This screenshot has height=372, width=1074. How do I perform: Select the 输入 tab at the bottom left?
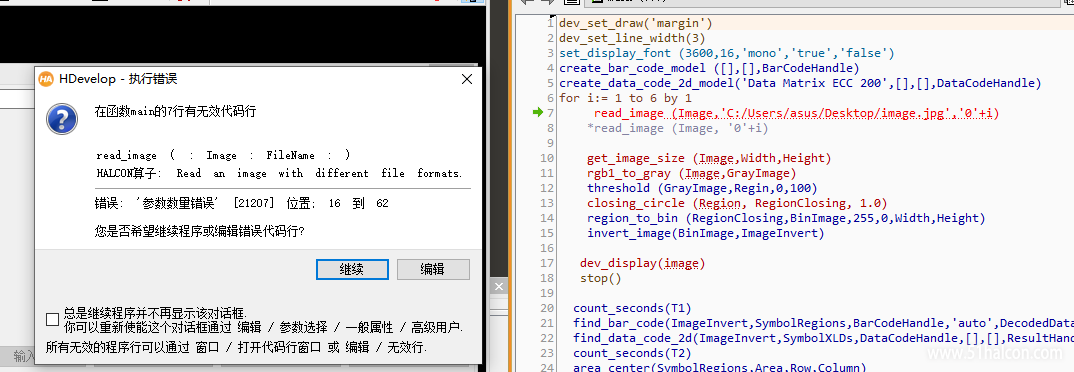pyautogui.click(x=23, y=356)
